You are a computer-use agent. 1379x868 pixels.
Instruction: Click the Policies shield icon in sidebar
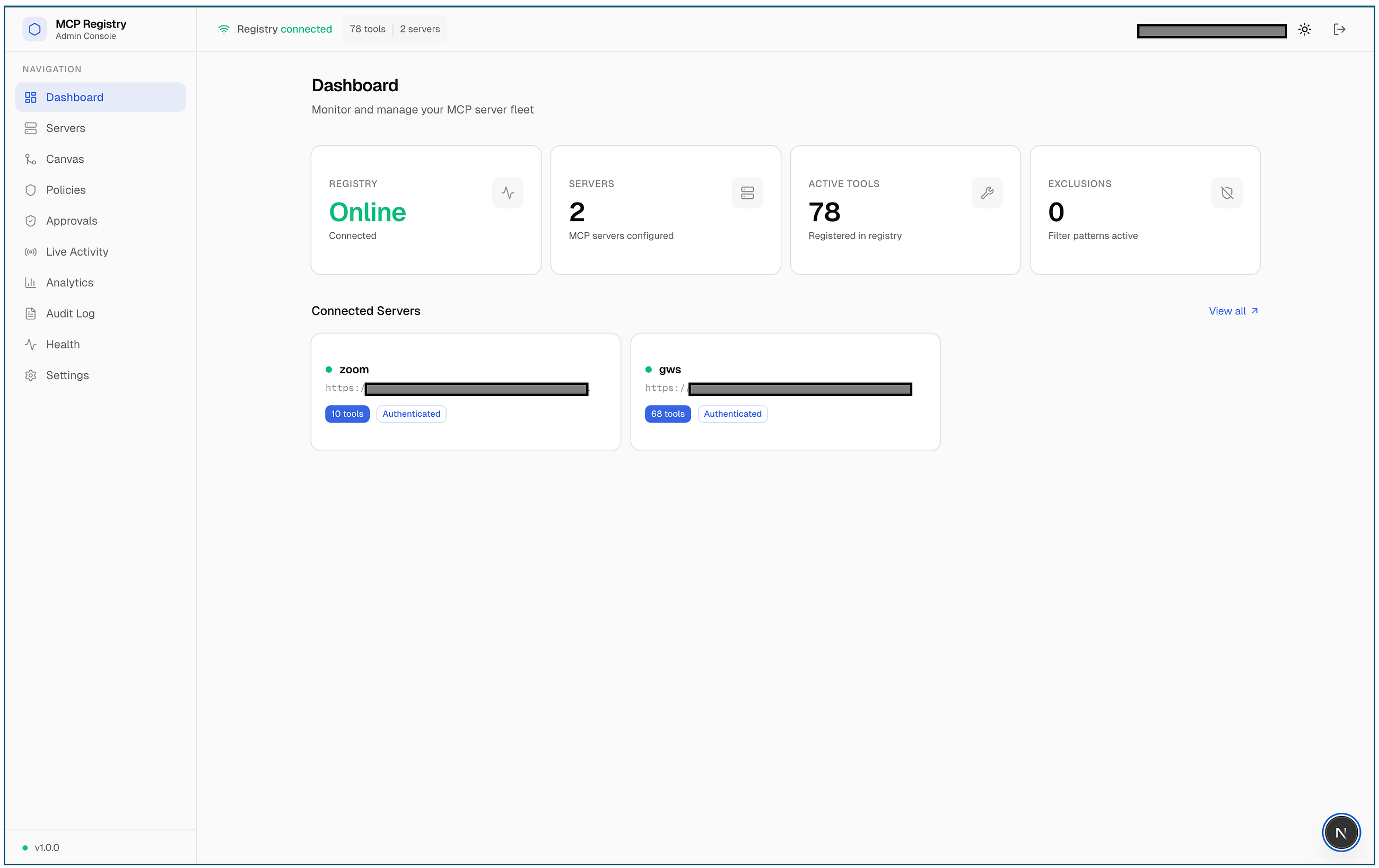31,190
